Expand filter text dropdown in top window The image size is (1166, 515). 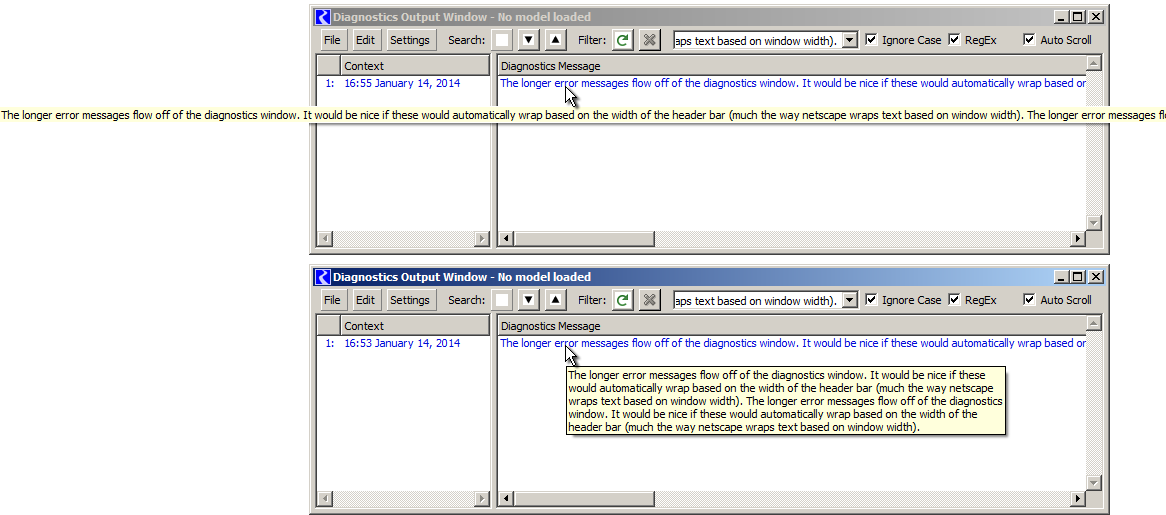tap(851, 40)
